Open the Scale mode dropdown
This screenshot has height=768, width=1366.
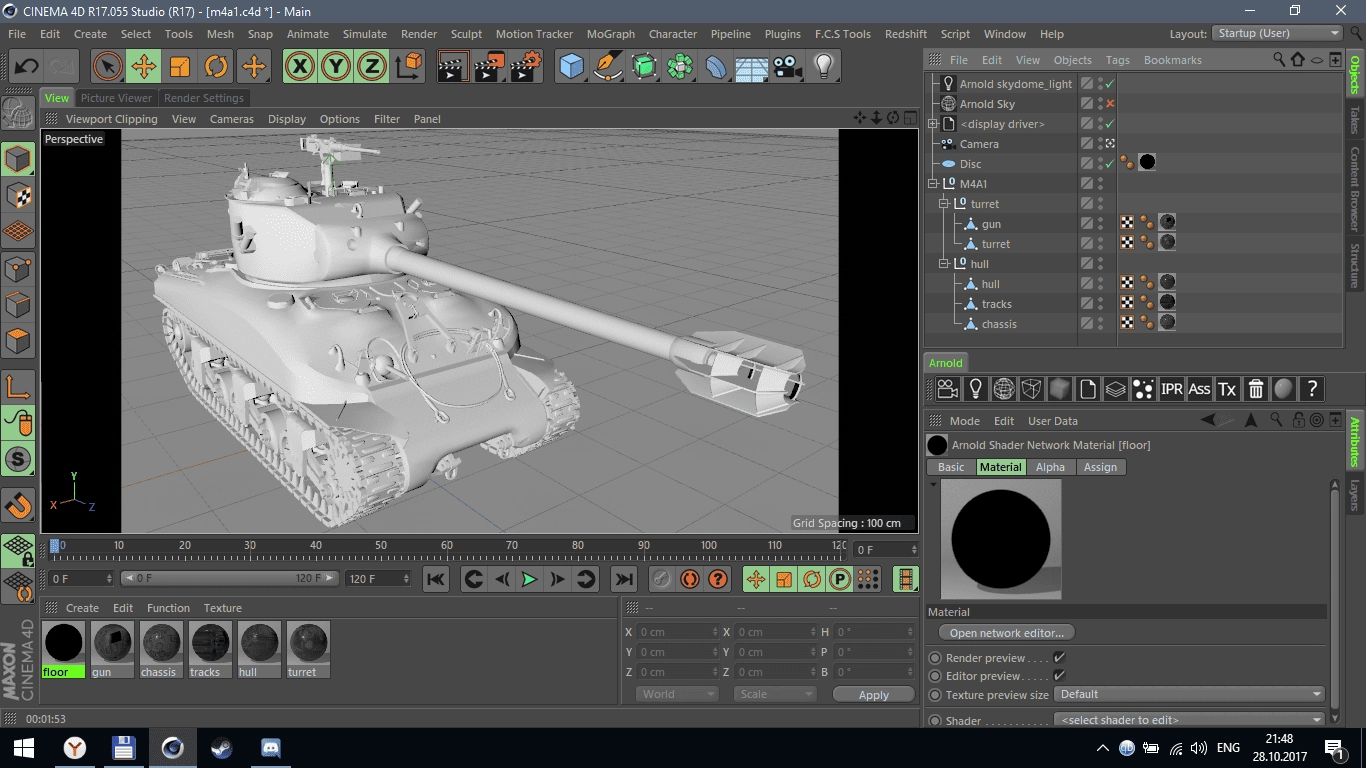click(x=774, y=694)
